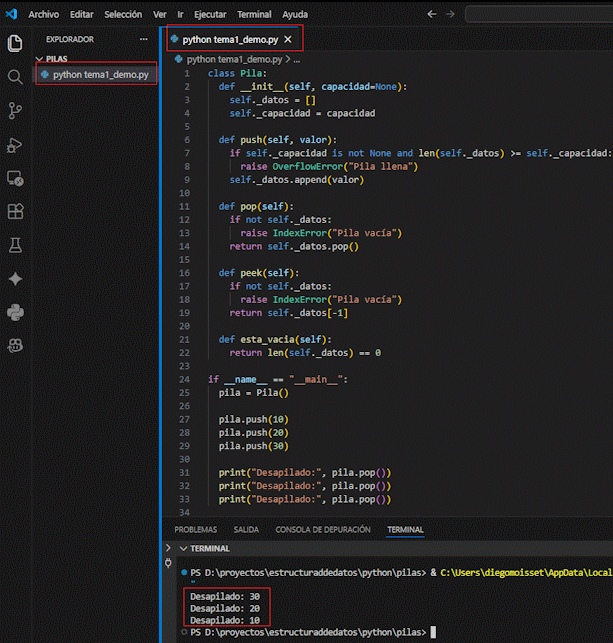Screen dimensions: 613x643
Task: Open the Remote Explorer icon
Action: click(15, 178)
